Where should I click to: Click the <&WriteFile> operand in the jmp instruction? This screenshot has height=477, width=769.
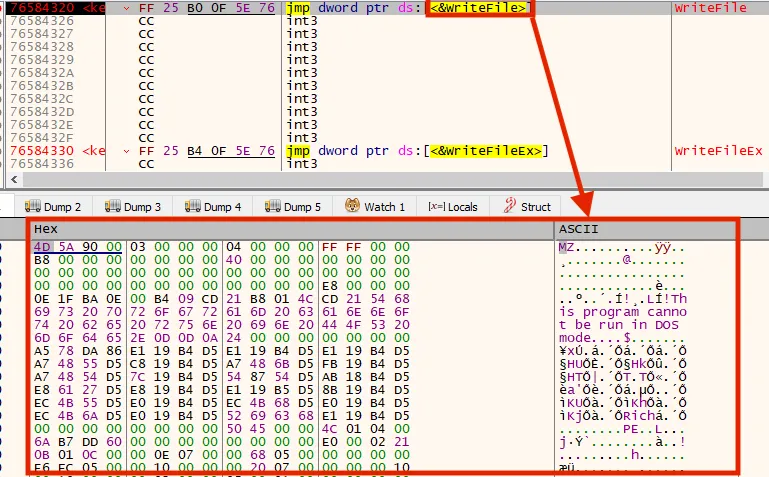click(x=478, y=8)
